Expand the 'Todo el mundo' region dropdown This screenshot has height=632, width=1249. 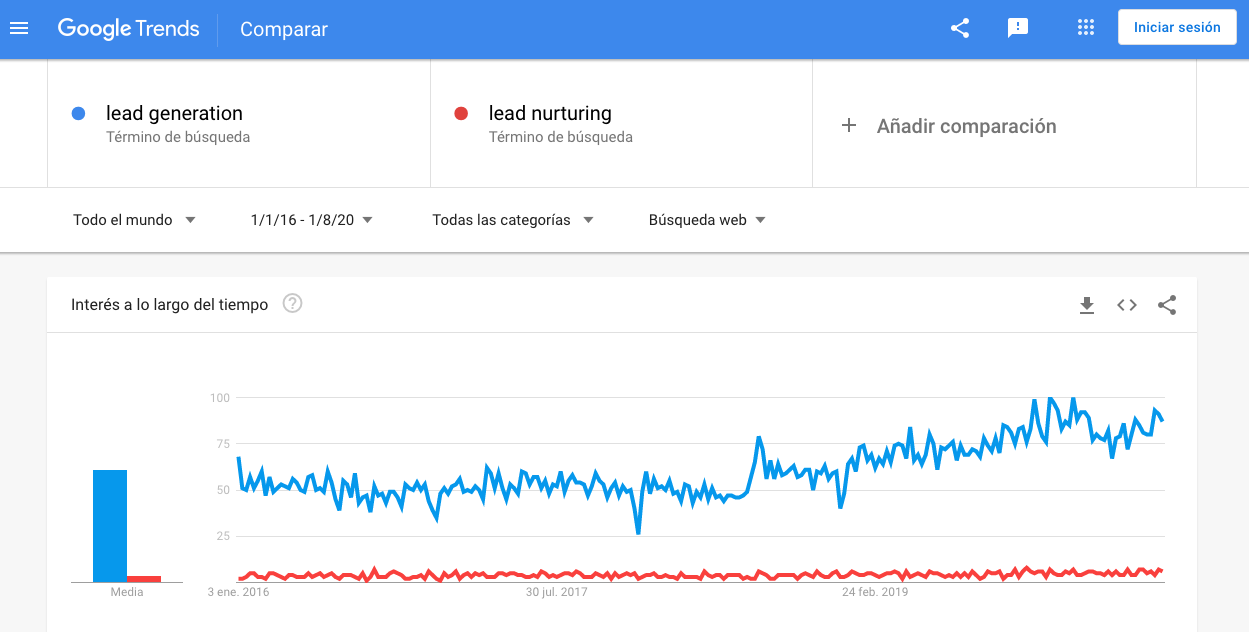click(x=134, y=220)
